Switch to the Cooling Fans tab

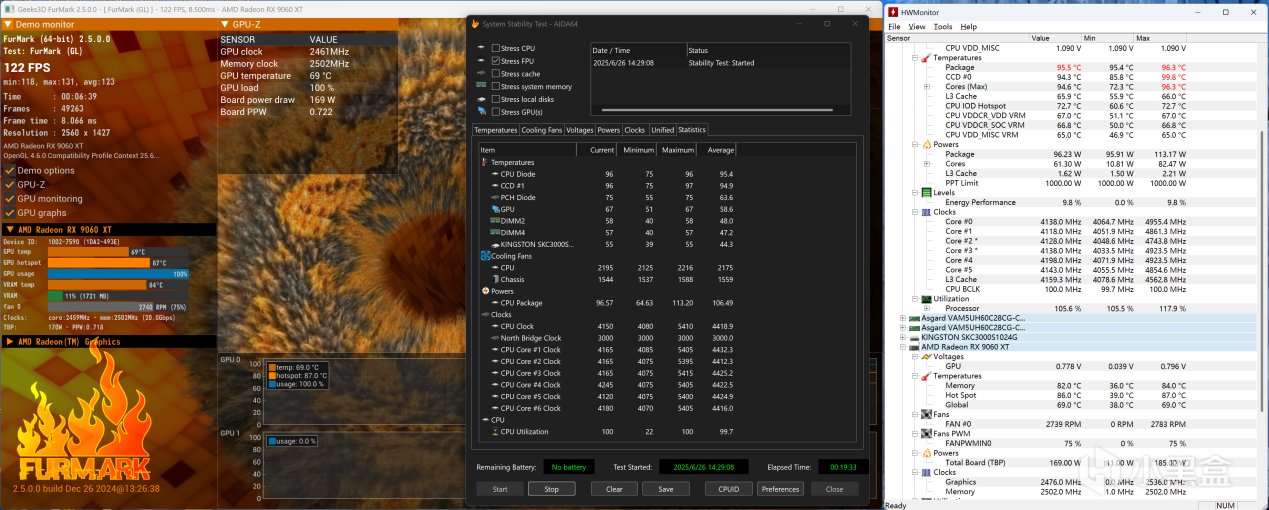(x=542, y=130)
